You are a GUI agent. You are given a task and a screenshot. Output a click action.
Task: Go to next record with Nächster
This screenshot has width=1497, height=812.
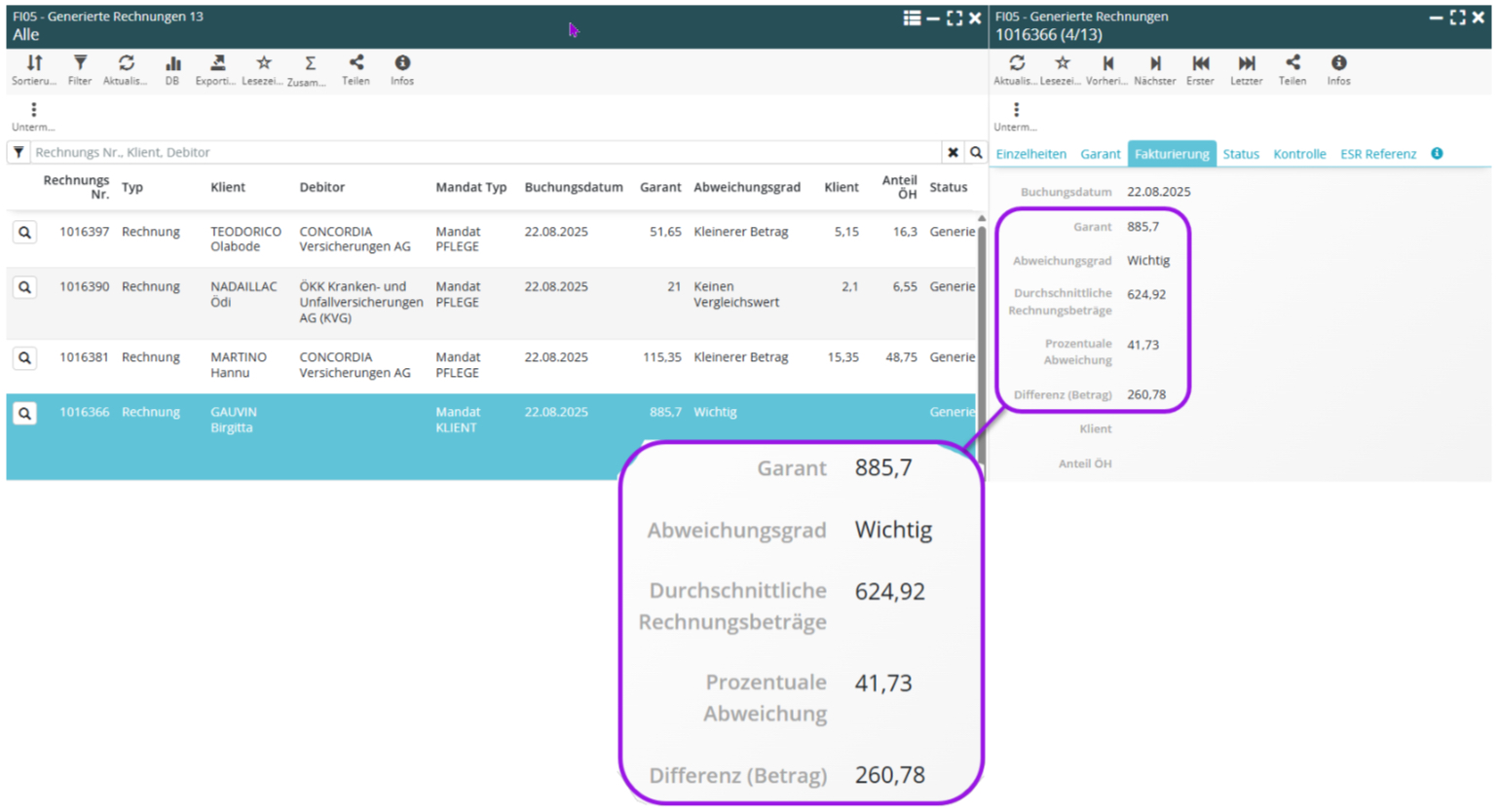pyautogui.click(x=1154, y=70)
